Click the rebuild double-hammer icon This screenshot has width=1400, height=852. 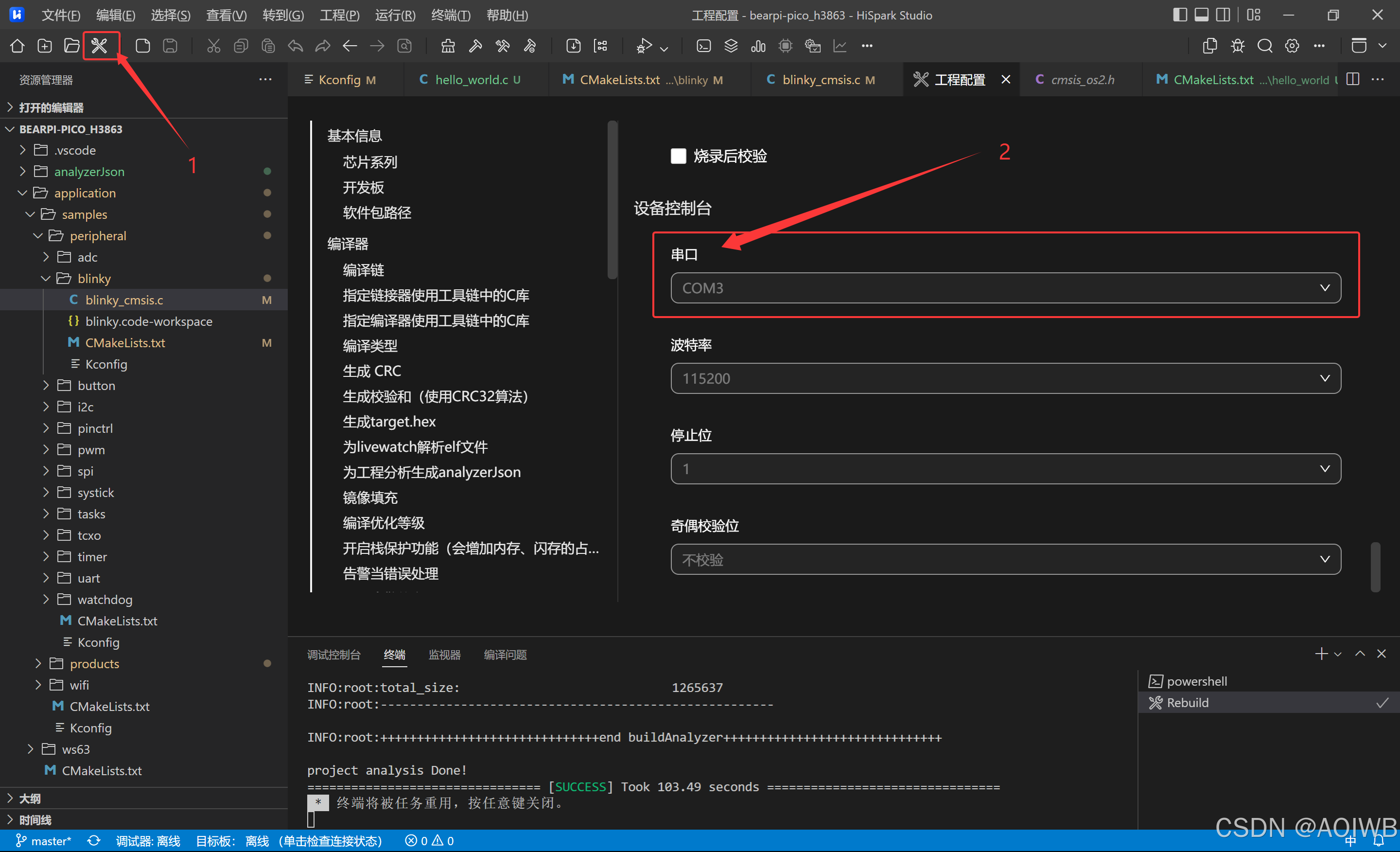[502, 46]
